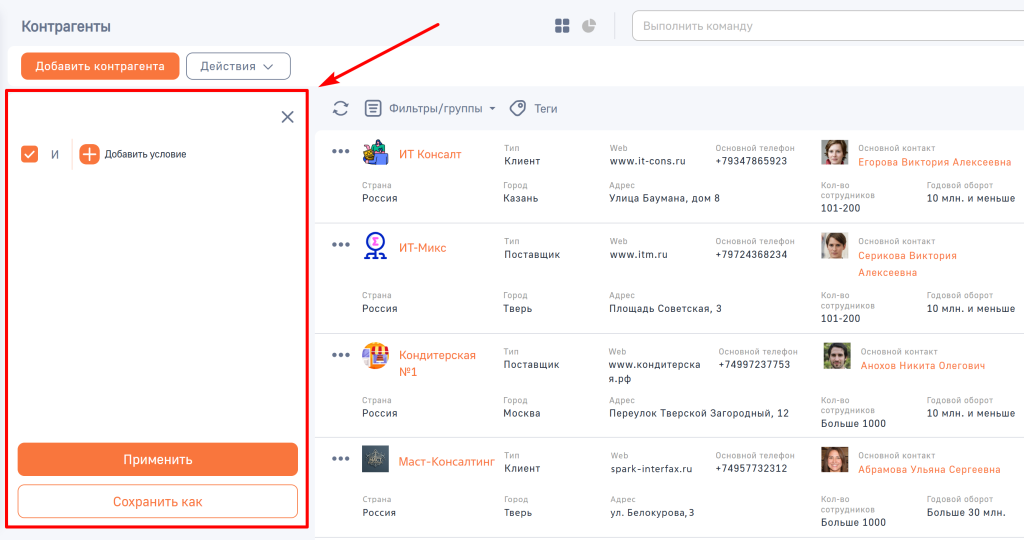Open the Маст-Консалтинг company link

tap(446, 462)
